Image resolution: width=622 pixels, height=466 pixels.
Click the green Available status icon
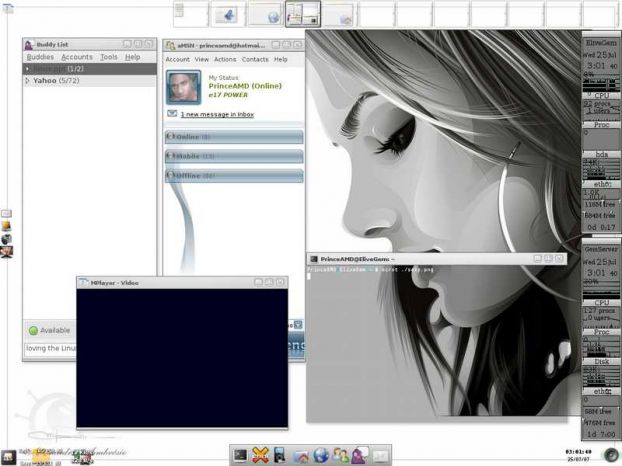(x=33, y=330)
